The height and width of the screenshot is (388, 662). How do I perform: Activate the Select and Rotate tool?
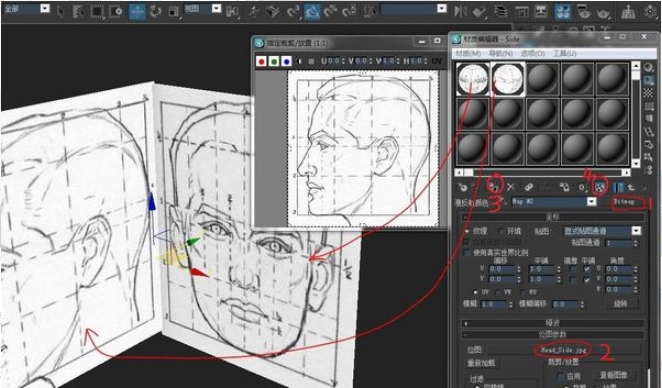156,11
